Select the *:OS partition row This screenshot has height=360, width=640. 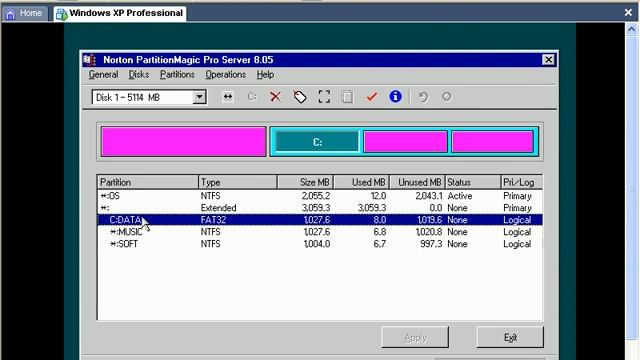(x=320, y=196)
